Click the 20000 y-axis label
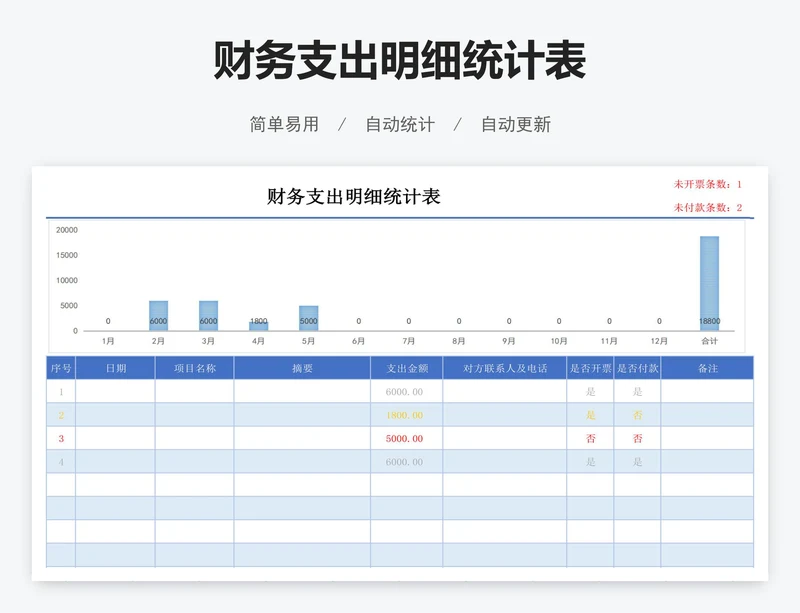Image resolution: width=800 pixels, height=613 pixels. (x=67, y=230)
